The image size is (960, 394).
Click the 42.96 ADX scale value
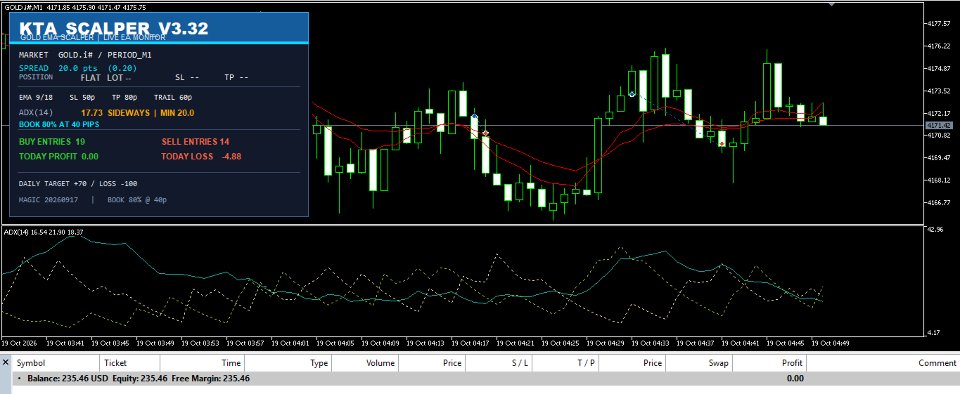(x=937, y=229)
